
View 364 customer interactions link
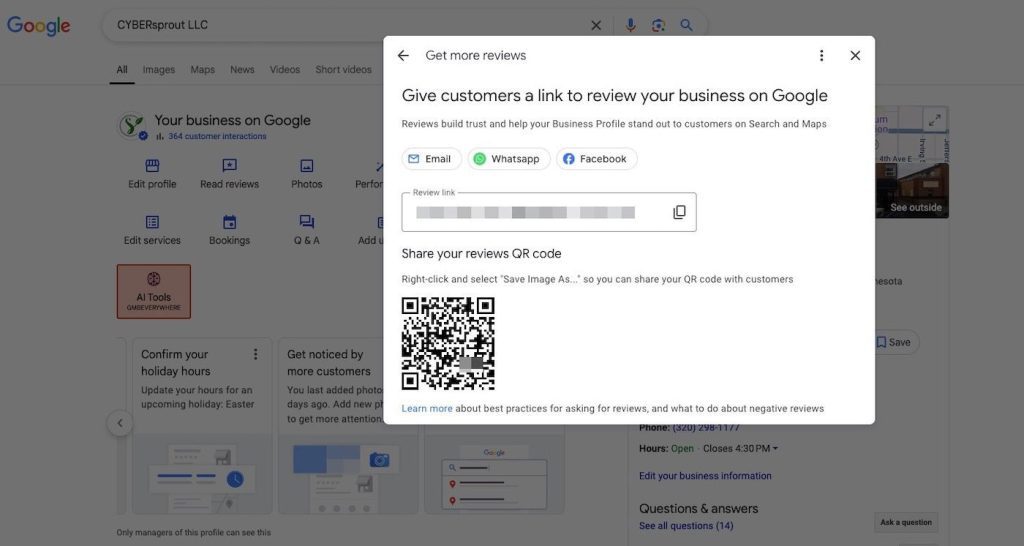click(217, 136)
